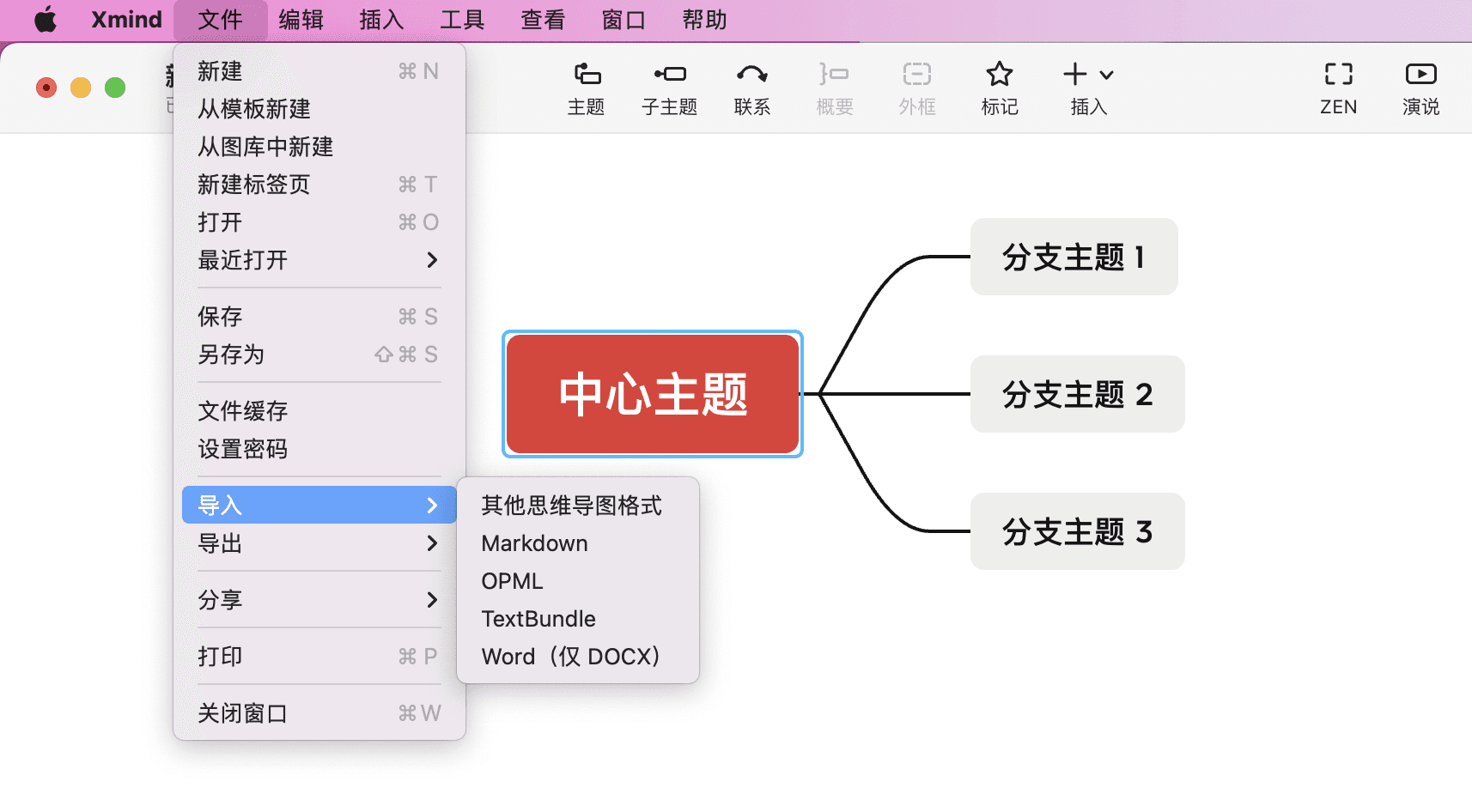
Task: Choose 文件缓存 menu entry
Action: coord(319,411)
